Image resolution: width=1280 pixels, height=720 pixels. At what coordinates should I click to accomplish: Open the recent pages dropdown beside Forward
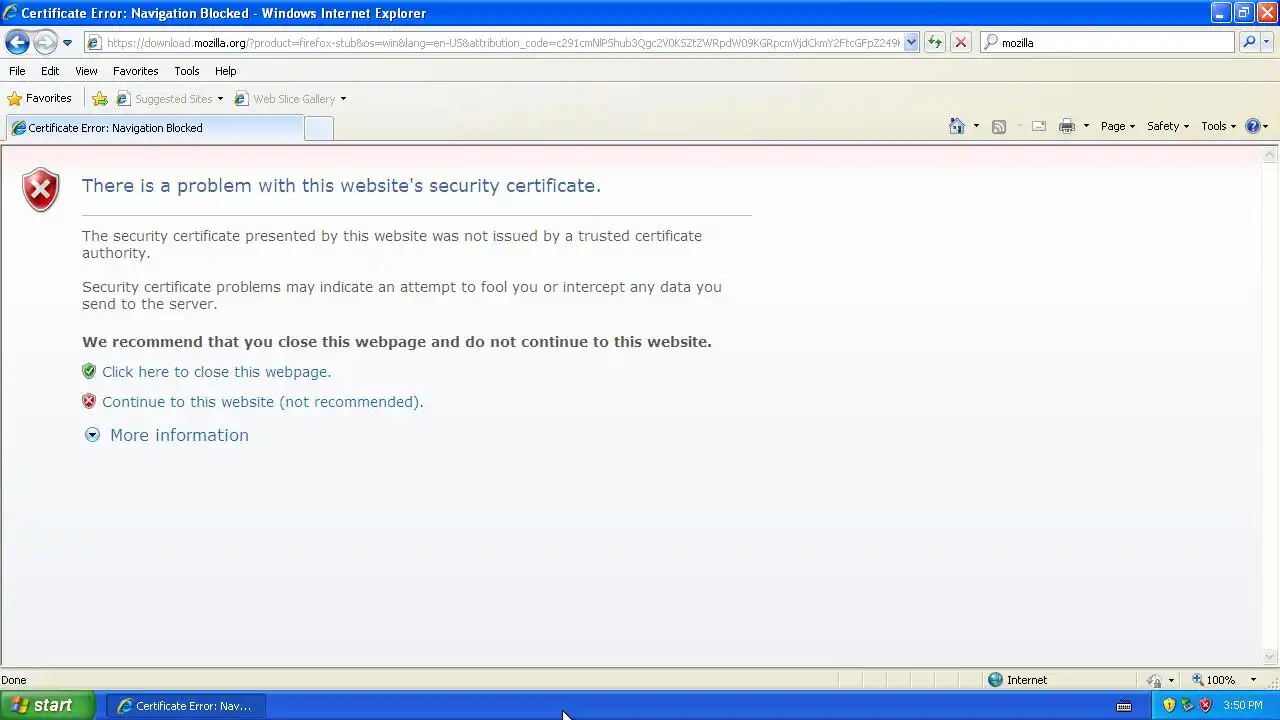67,43
